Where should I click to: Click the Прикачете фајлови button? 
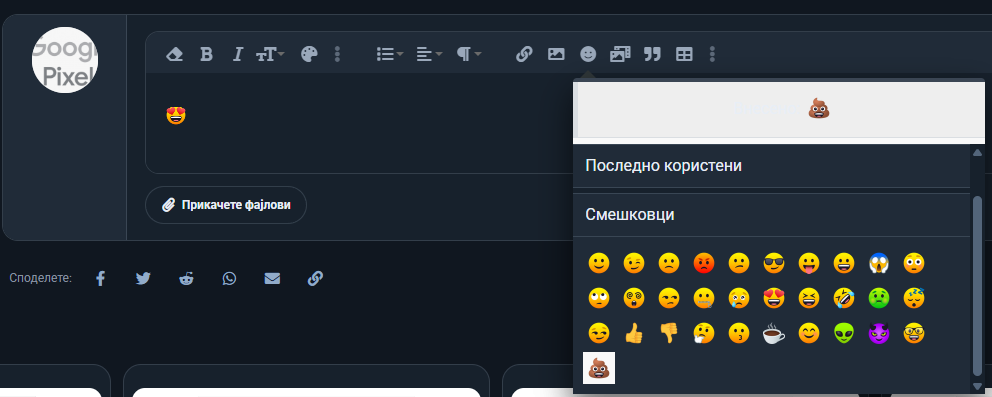tap(226, 205)
